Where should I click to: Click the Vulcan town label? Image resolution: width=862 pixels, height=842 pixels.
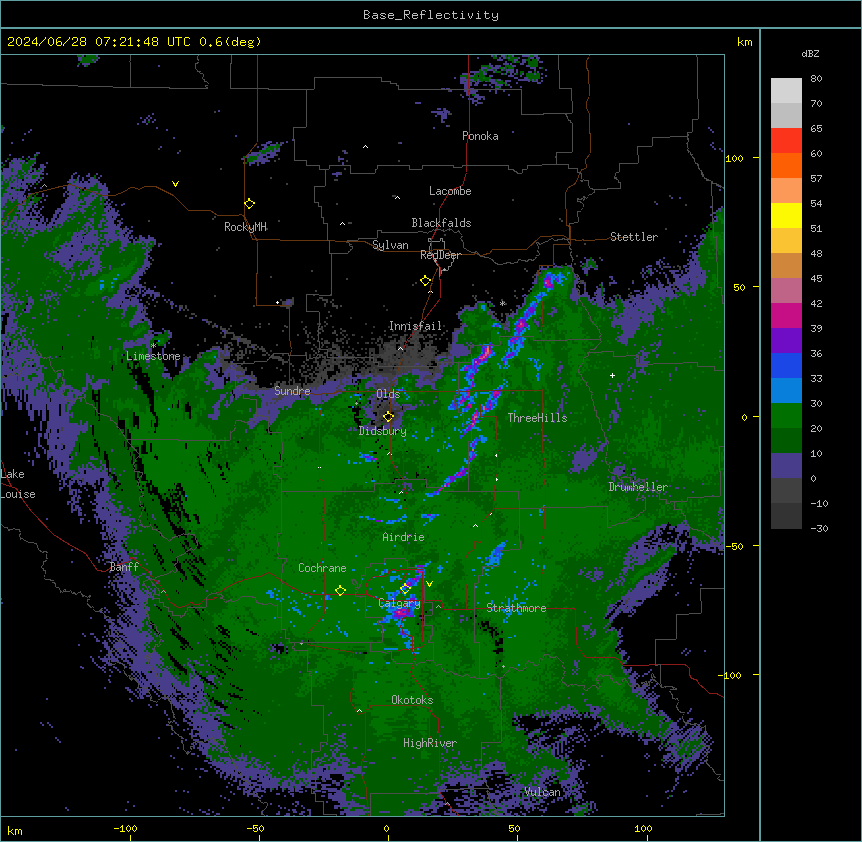coord(542,792)
